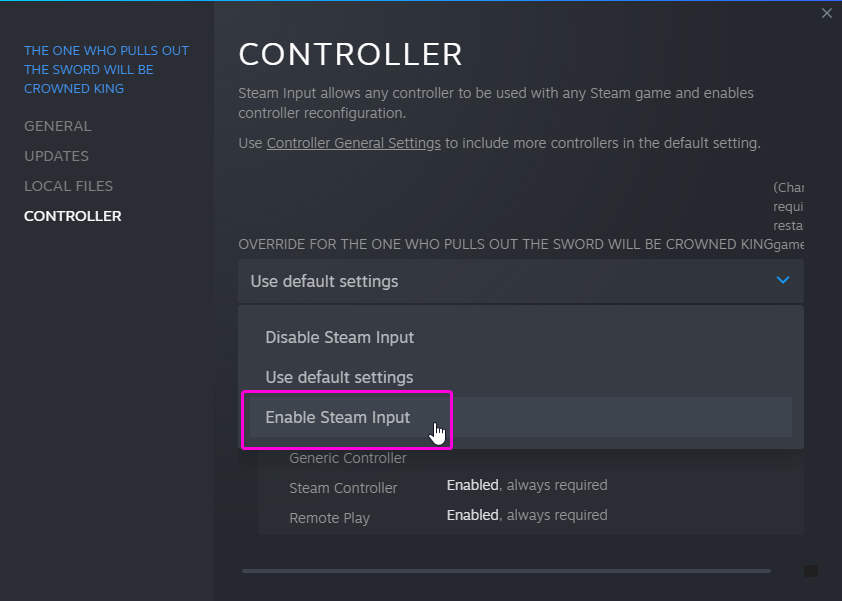Image resolution: width=842 pixels, height=601 pixels.
Task: Open the Updates section
Action: click(x=57, y=156)
